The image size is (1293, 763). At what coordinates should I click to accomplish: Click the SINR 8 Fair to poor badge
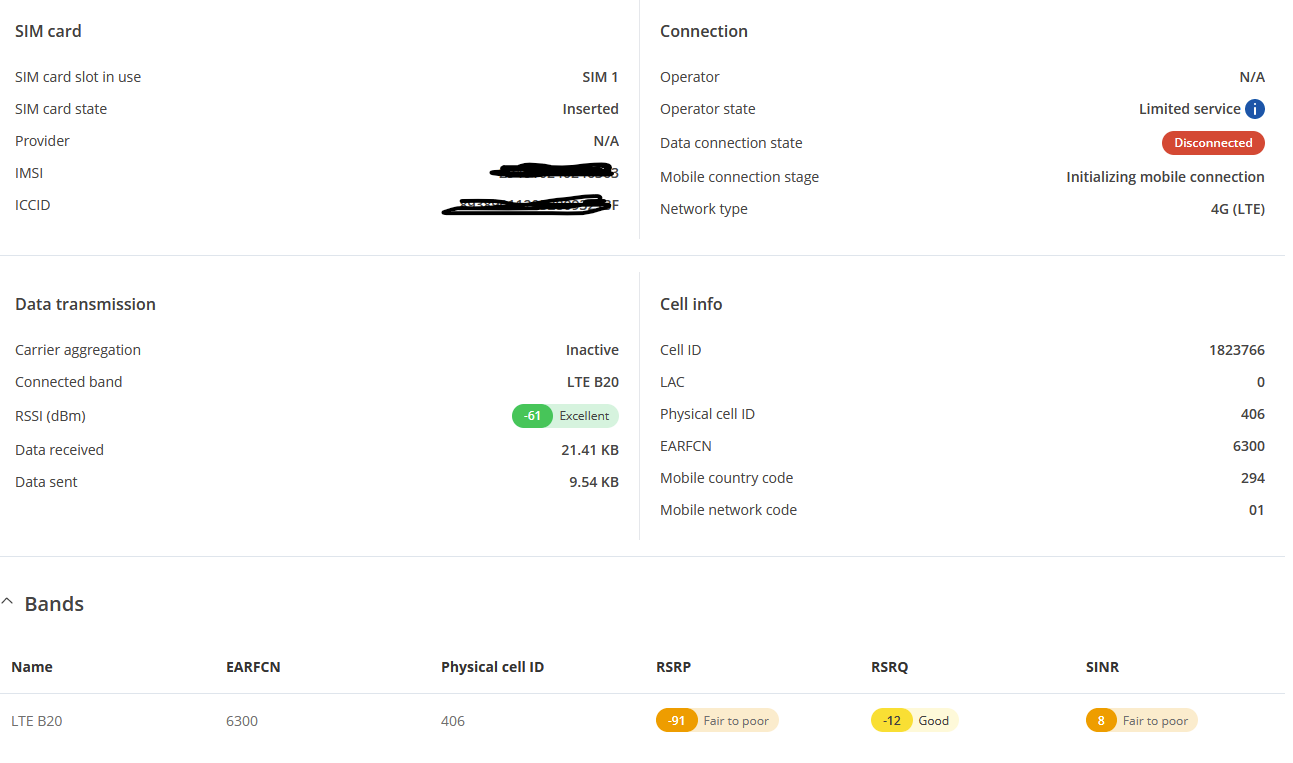(x=1141, y=720)
